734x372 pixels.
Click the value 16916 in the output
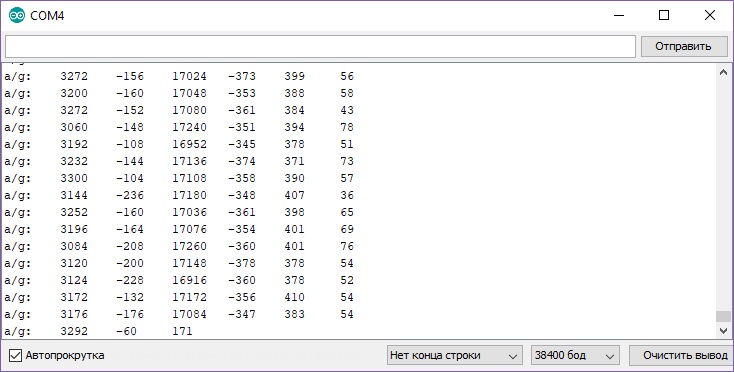[x=189, y=280]
